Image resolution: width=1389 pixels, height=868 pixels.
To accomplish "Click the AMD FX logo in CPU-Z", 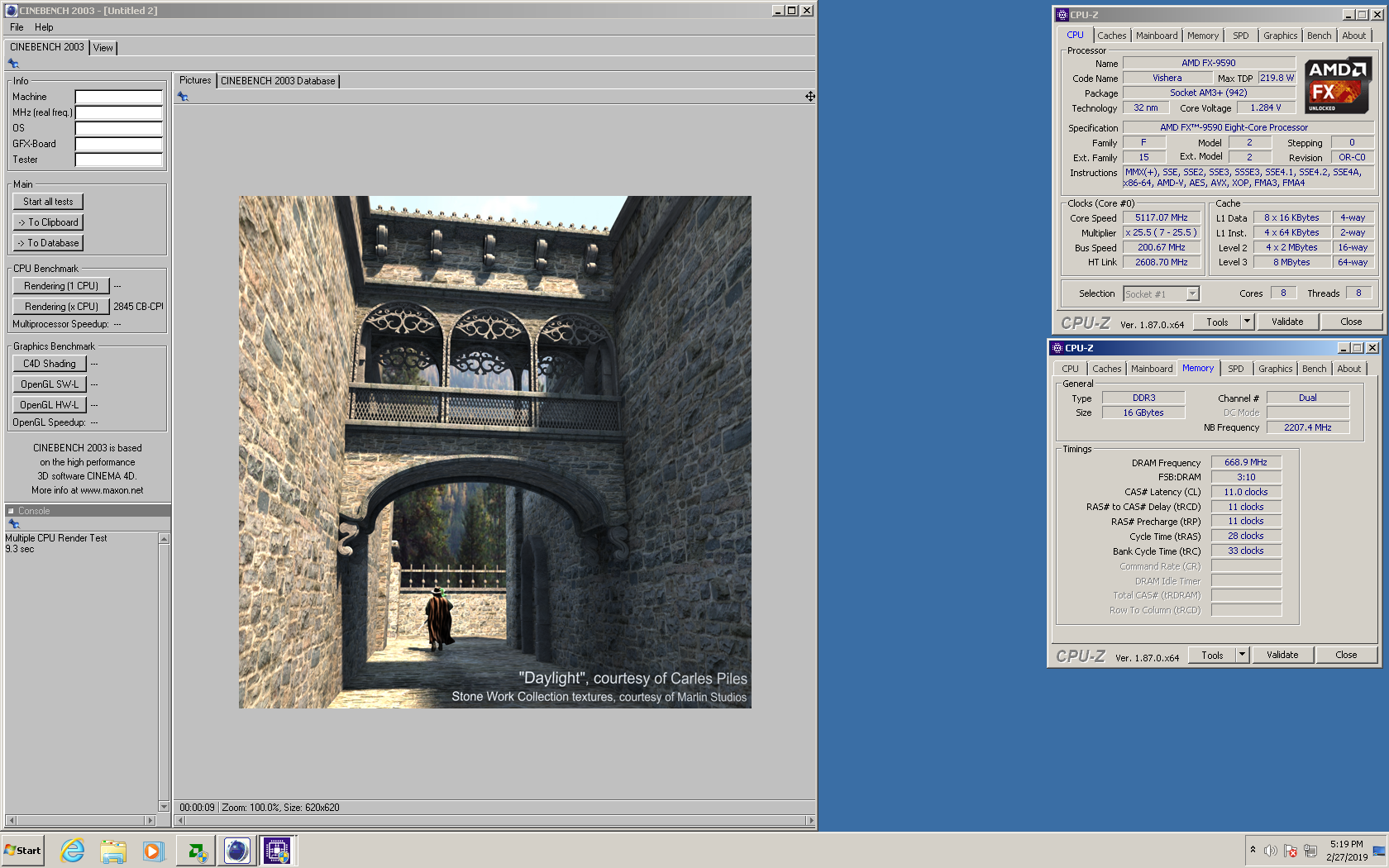I will pyautogui.click(x=1338, y=86).
